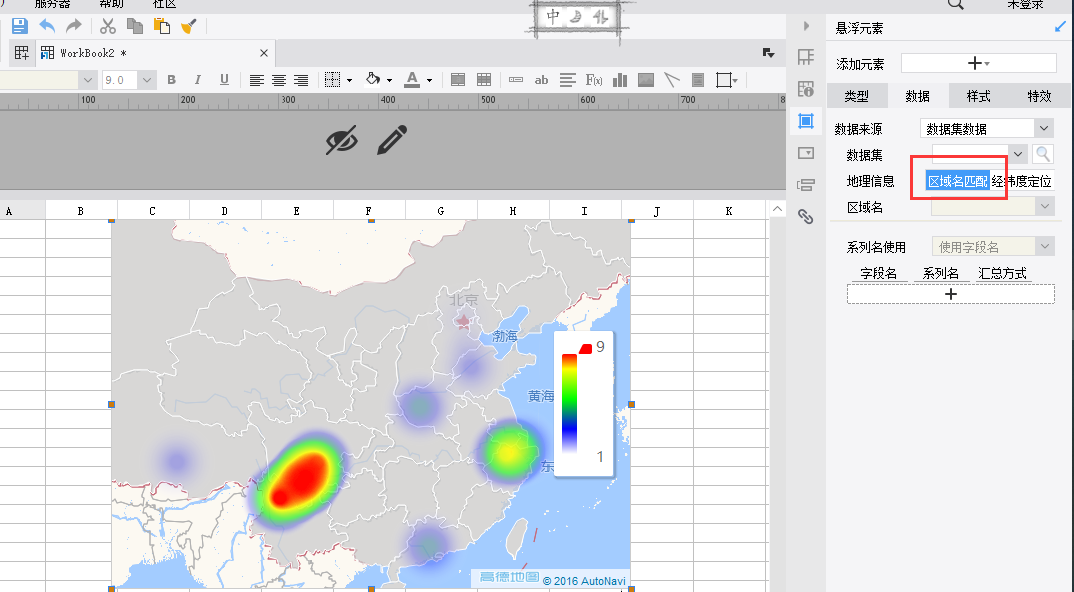Align text left
This screenshot has width=1074, height=592.
[x=256, y=80]
